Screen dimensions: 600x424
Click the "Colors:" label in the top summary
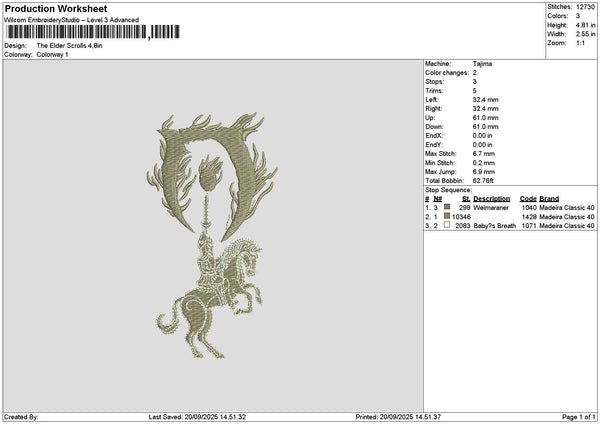pyautogui.click(x=558, y=16)
